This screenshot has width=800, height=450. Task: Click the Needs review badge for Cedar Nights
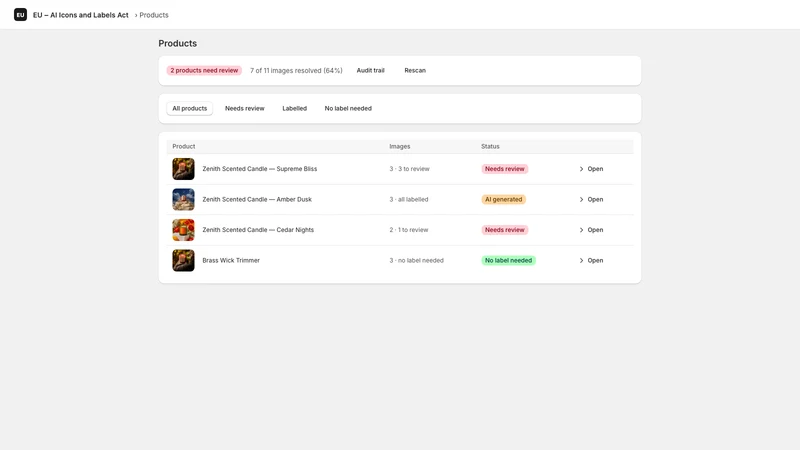pyautogui.click(x=505, y=230)
